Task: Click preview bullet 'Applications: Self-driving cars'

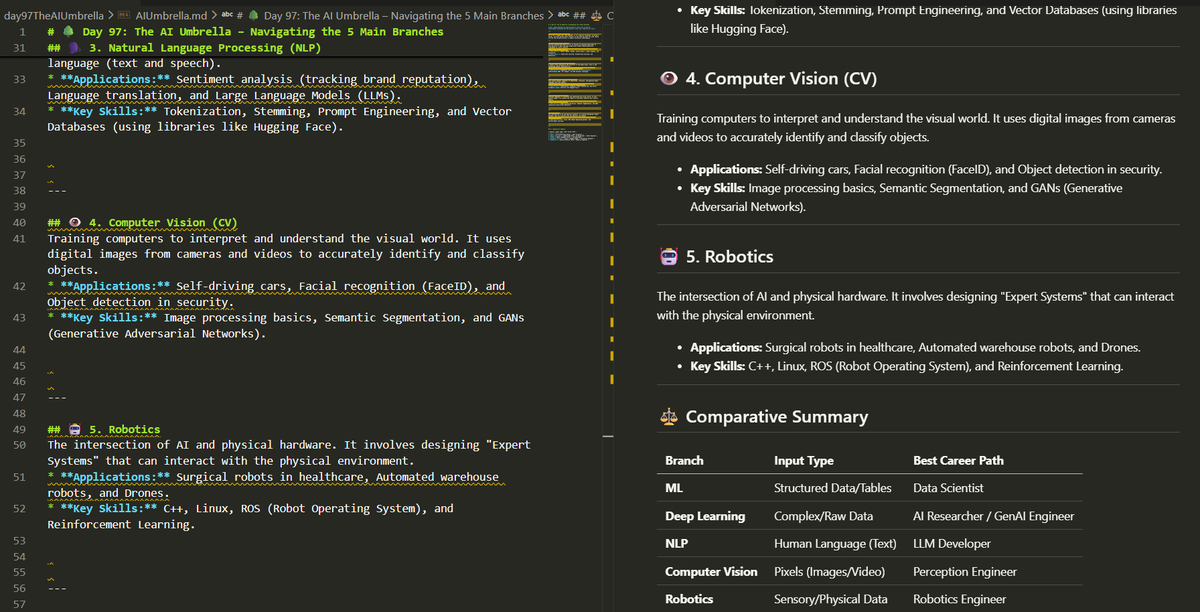Action: click(926, 170)
